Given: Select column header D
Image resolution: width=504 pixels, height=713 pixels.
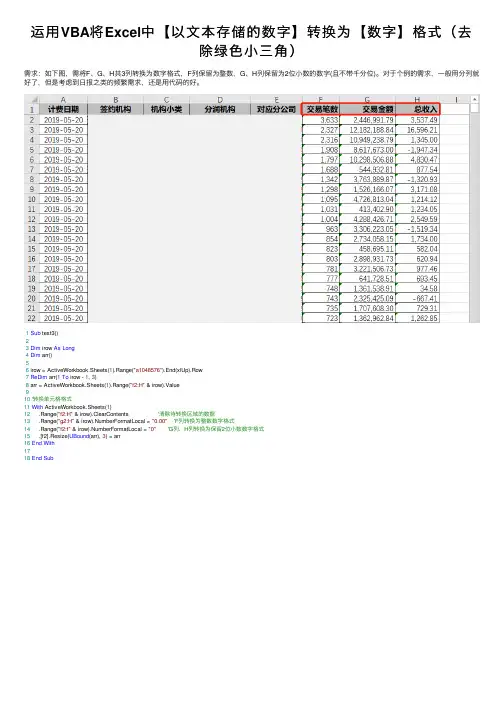Looking at the screenshot, I should [220, 100].
